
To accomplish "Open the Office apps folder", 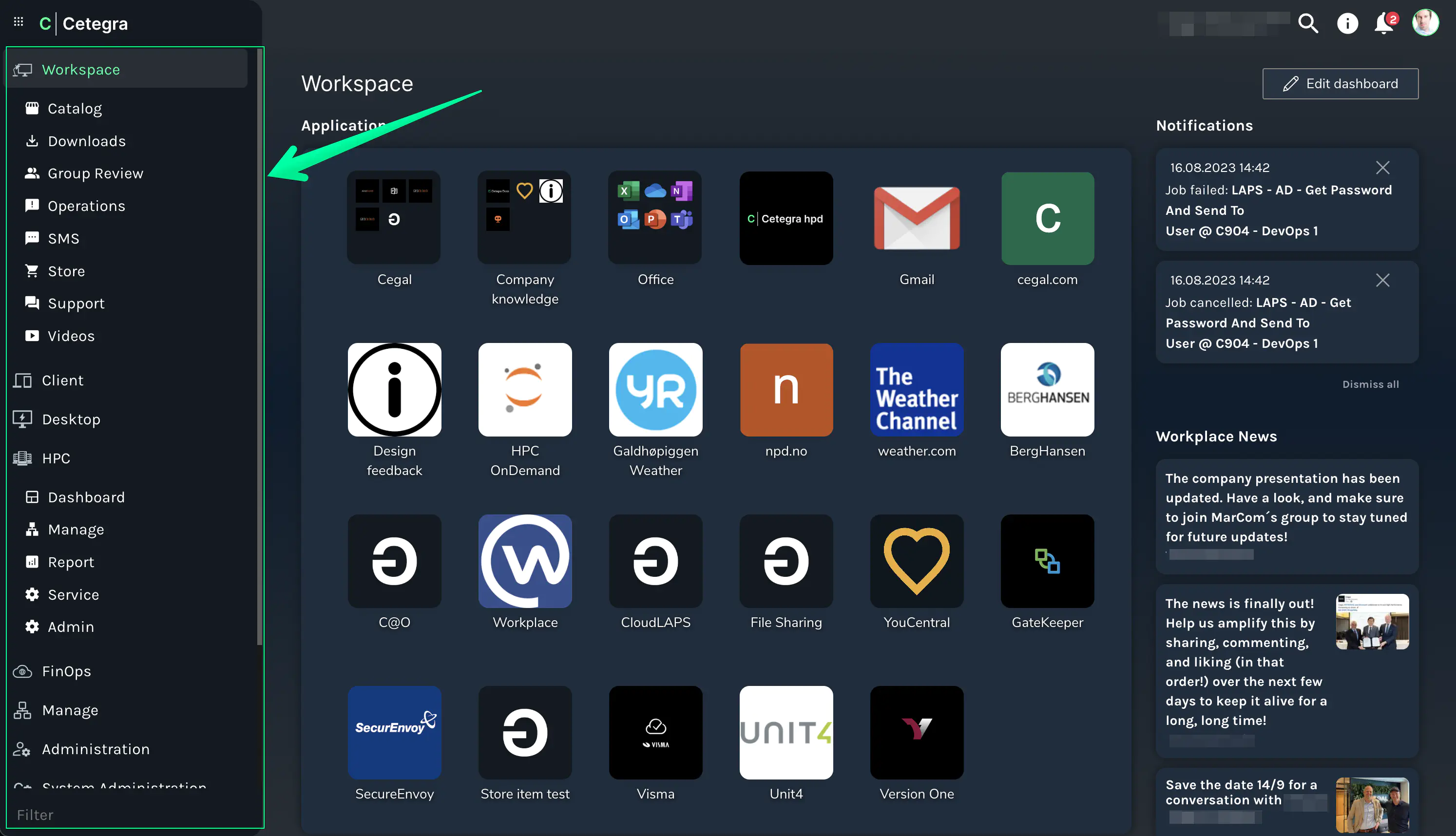I will click(655, 218).
